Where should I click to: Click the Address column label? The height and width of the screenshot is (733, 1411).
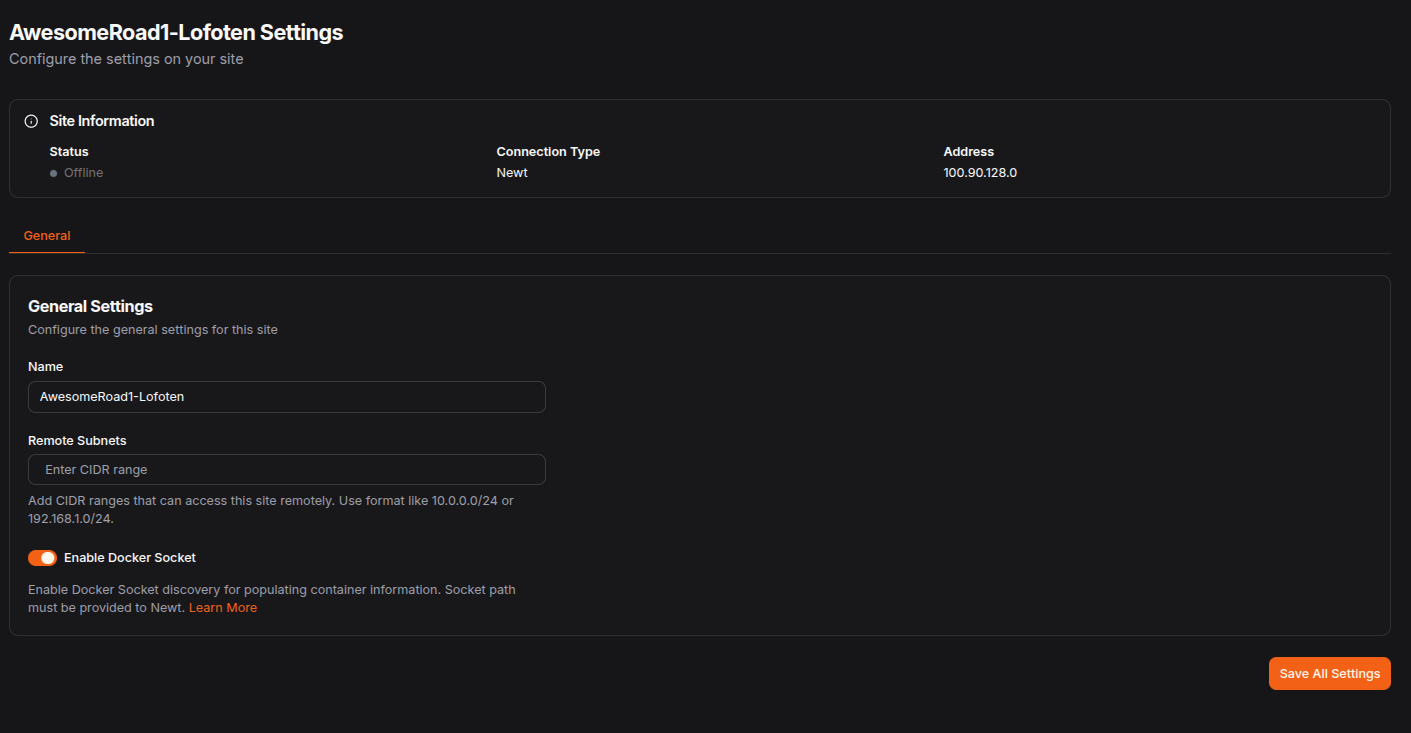(969, 152)
